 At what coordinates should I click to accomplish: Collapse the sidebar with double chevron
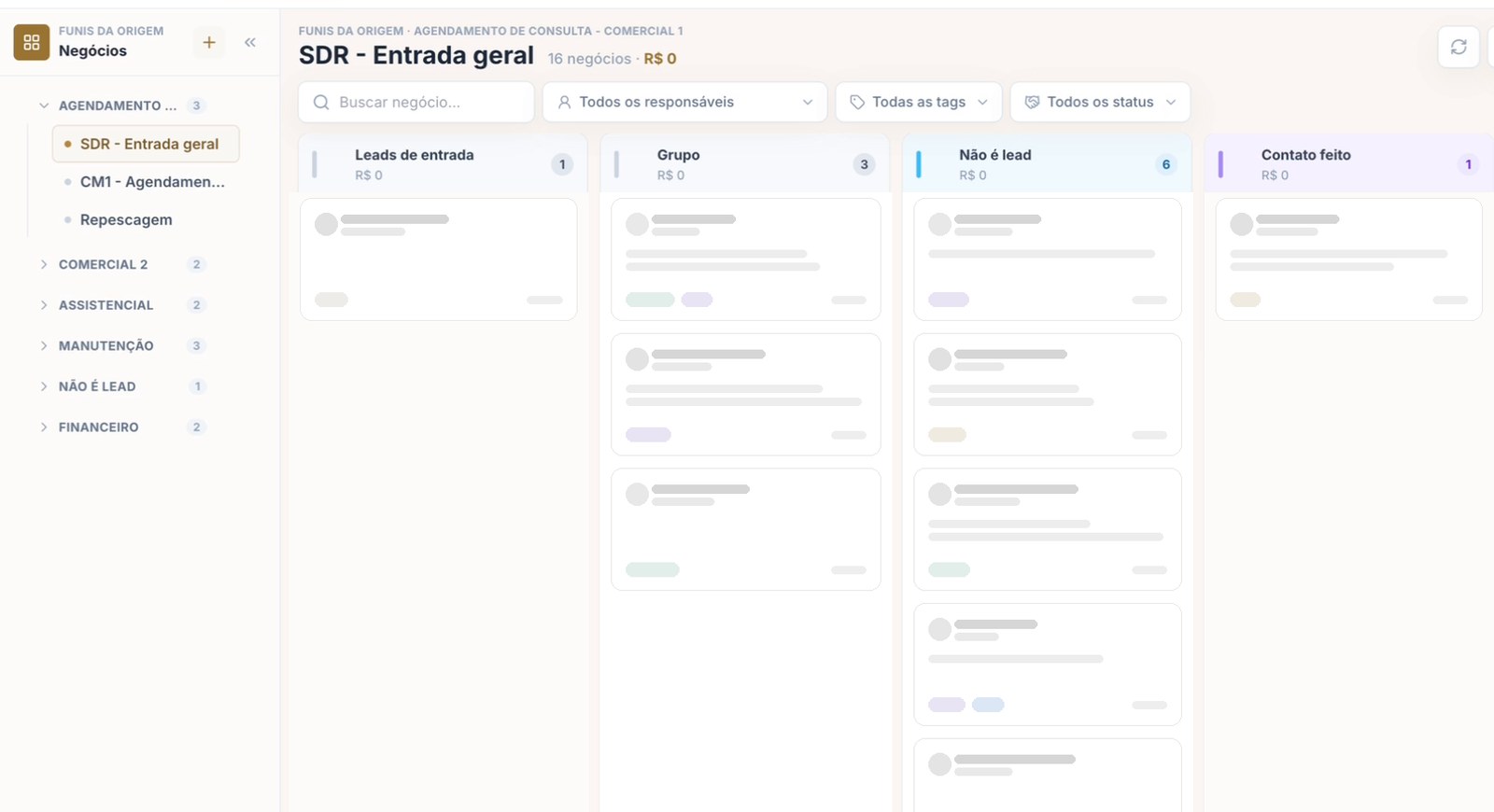(x=250, y=42)
